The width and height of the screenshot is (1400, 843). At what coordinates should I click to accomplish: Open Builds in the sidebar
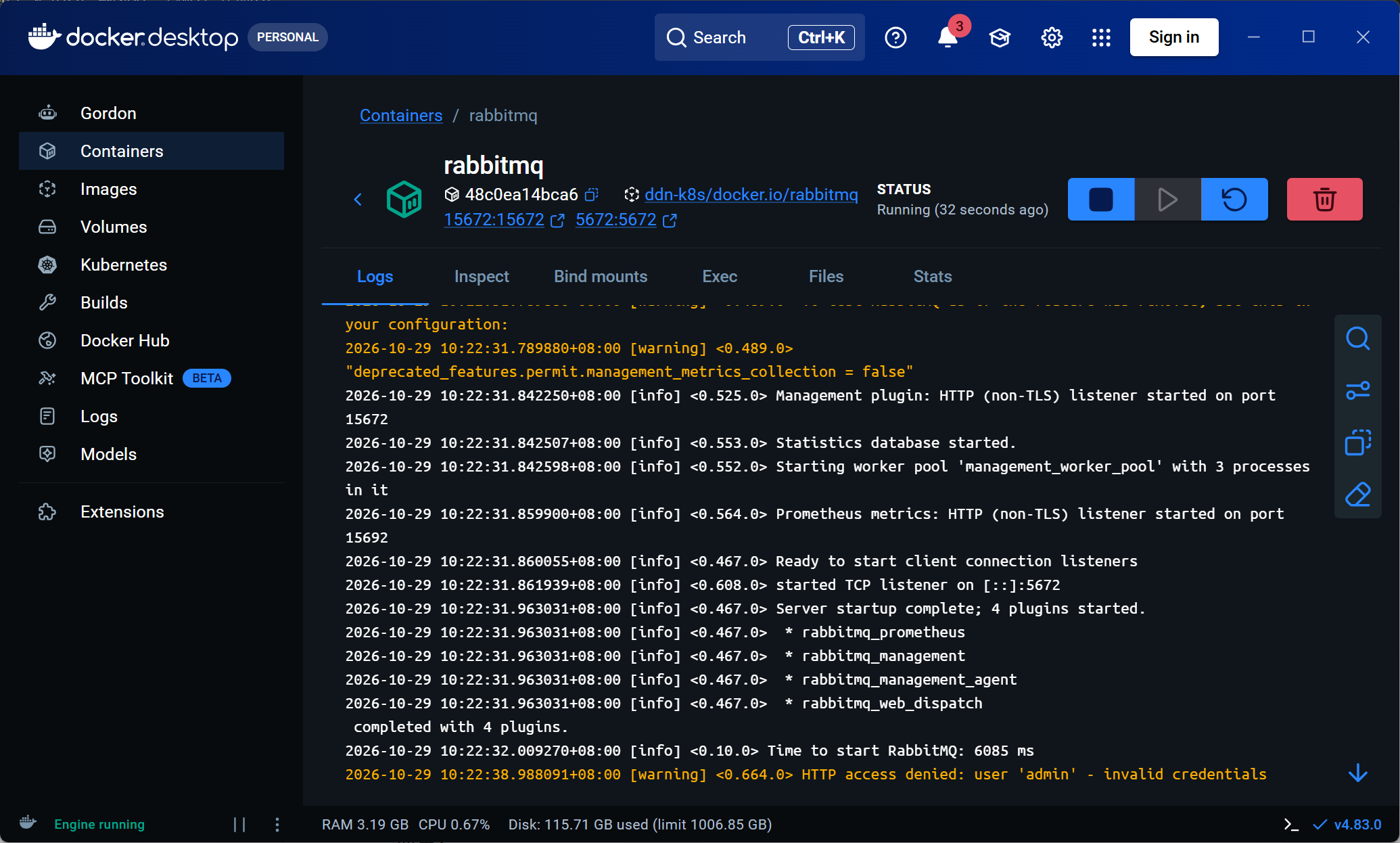click(x=151, y=302)
